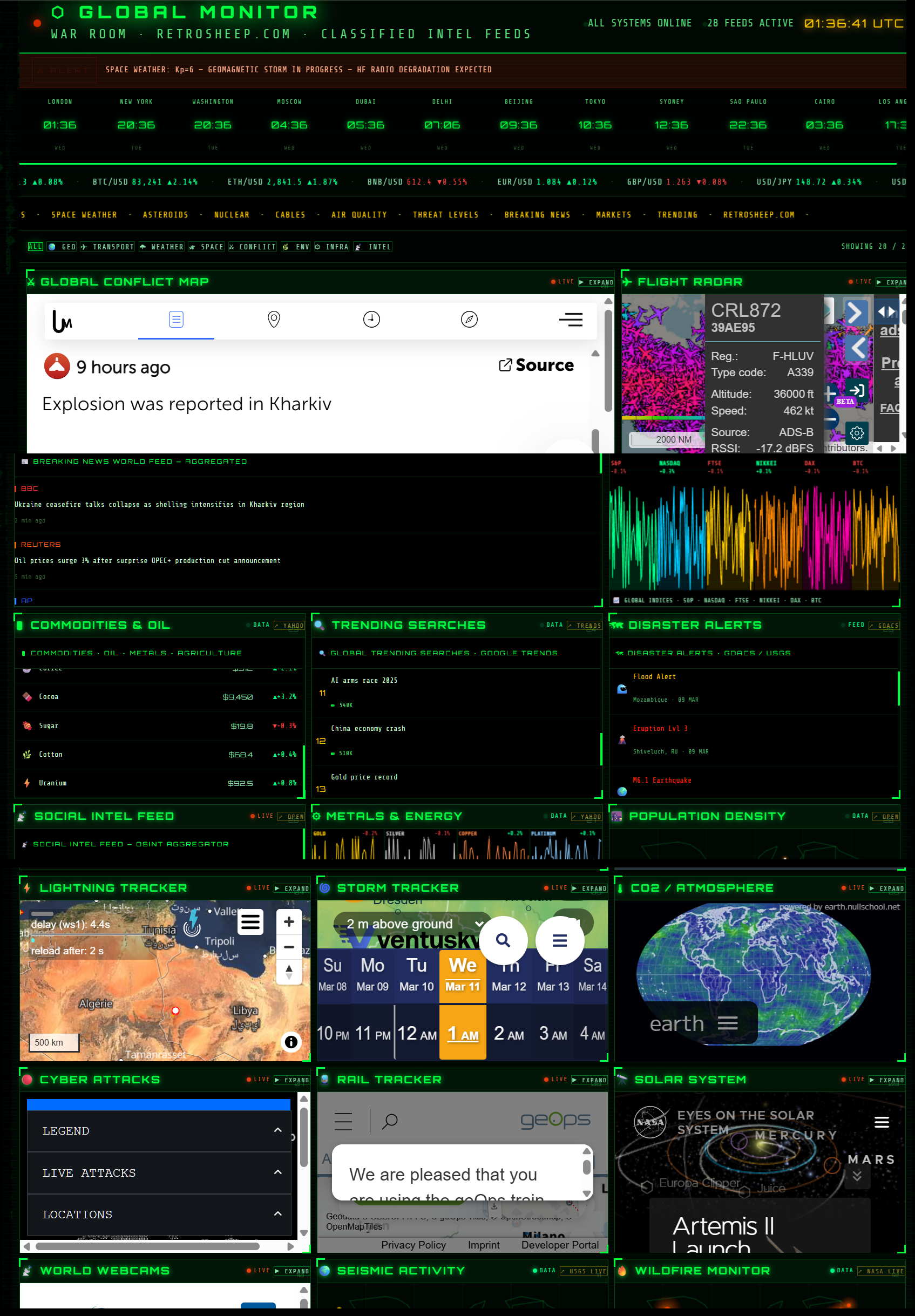Click the Ventusky search magnifier button
This screenshot has width=915, height=1316.
tap(503, 940)
